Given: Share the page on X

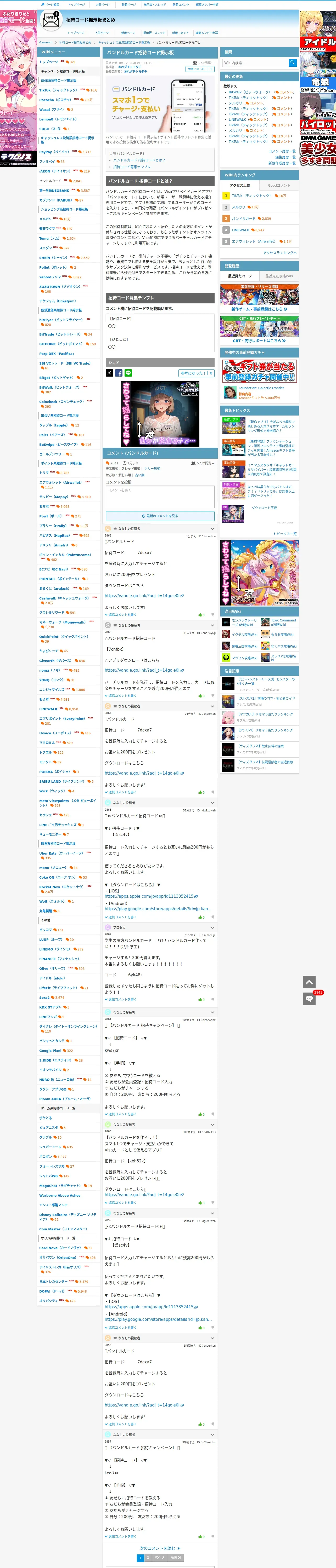Looking at the screenshot, I should (x=109, y=373).
